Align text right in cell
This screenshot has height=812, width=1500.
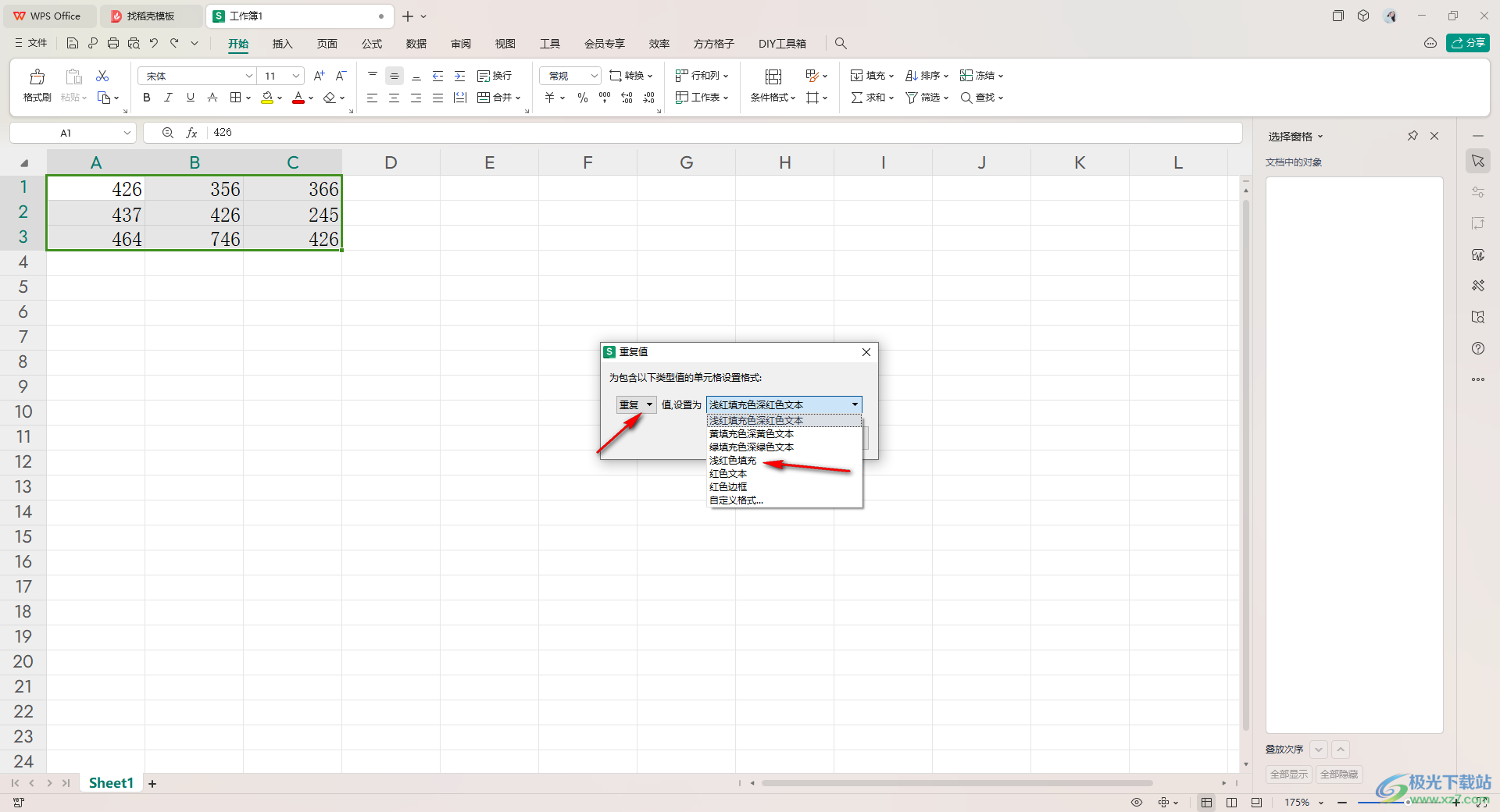(x=416, y=98)
